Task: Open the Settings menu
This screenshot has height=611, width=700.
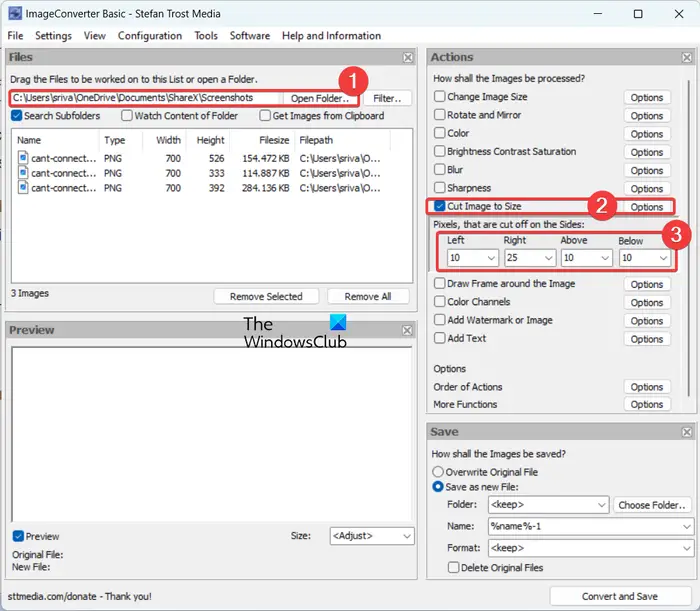Action: pyautogui.click(x=53, y=36)
